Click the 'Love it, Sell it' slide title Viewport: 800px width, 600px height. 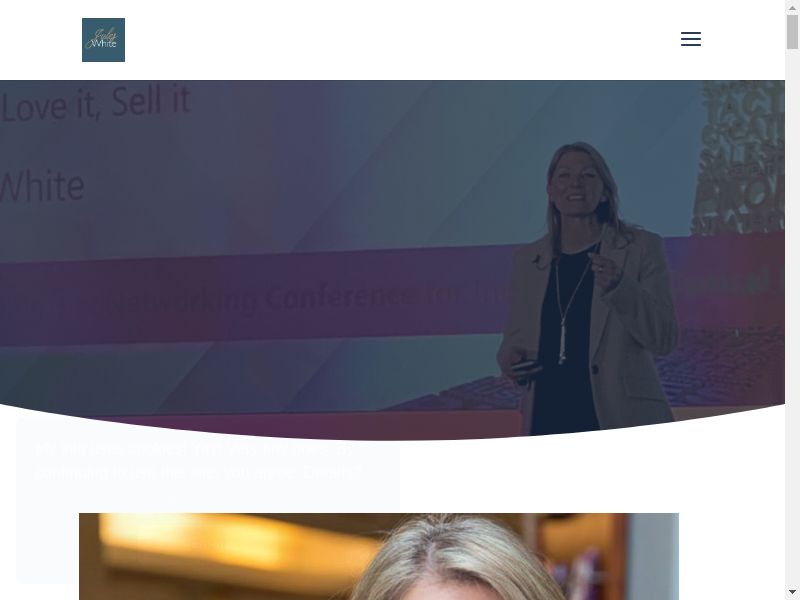96,105
